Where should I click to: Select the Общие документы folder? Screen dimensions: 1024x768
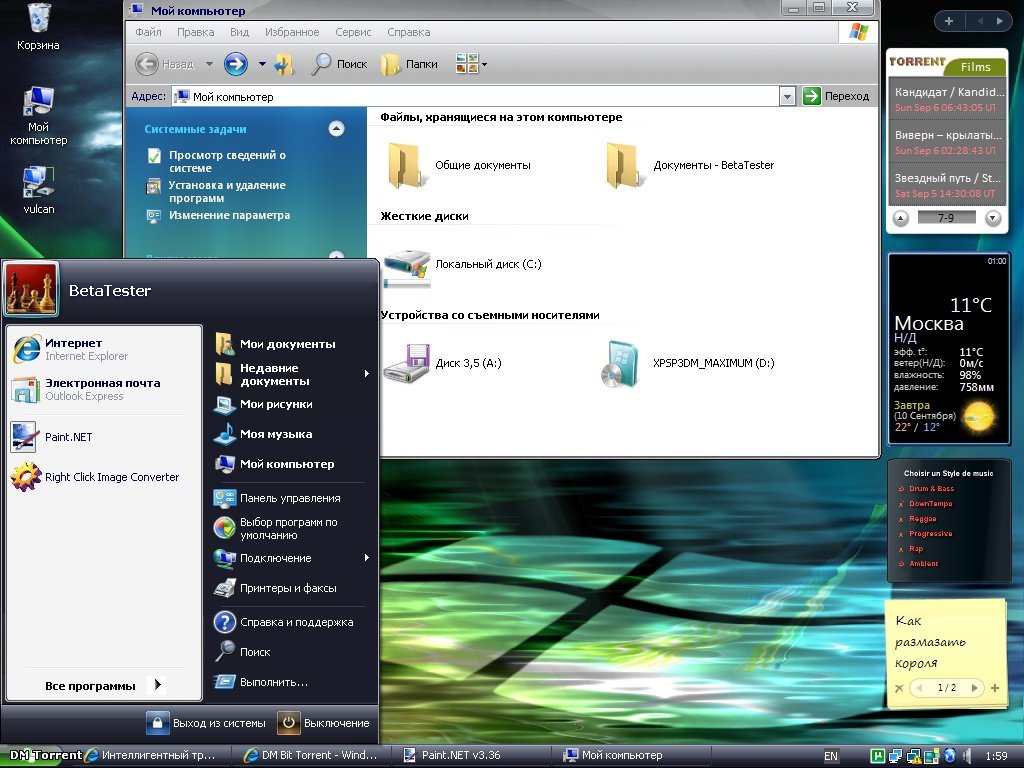tap(458, 165)
